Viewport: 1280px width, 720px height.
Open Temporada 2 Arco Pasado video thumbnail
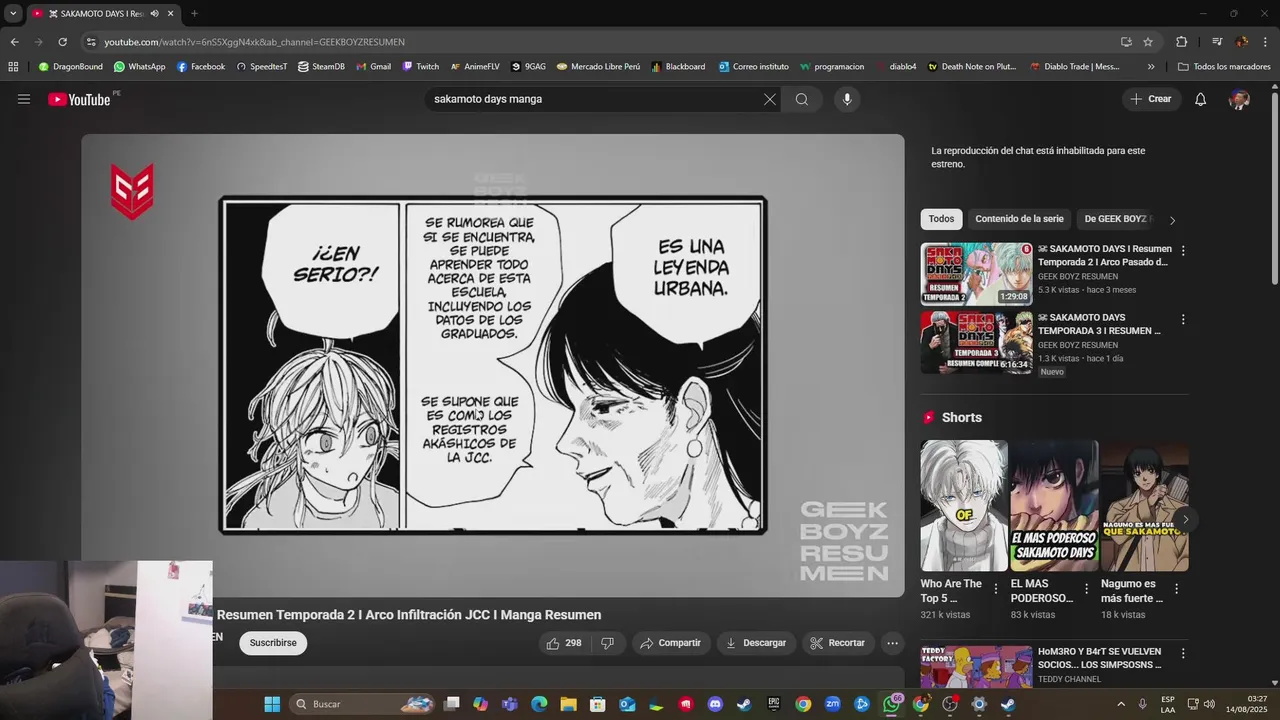click(x=976, y=273)
